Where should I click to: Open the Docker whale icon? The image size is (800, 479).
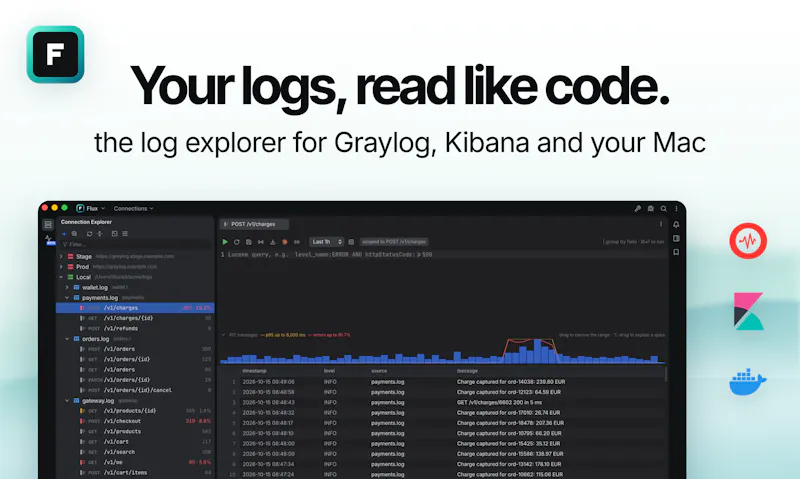[x=747, y=382]
